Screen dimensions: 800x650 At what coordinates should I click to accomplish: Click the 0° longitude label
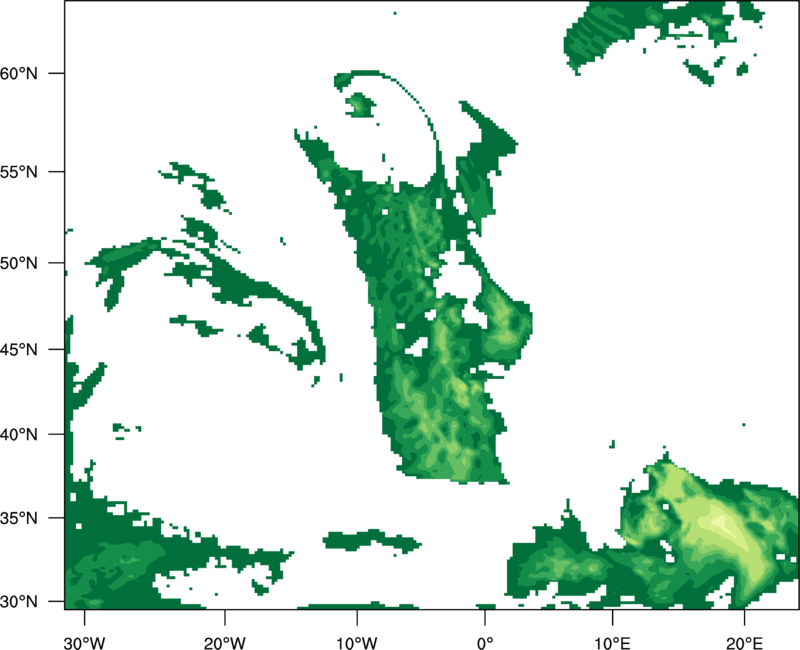[485, 643]
